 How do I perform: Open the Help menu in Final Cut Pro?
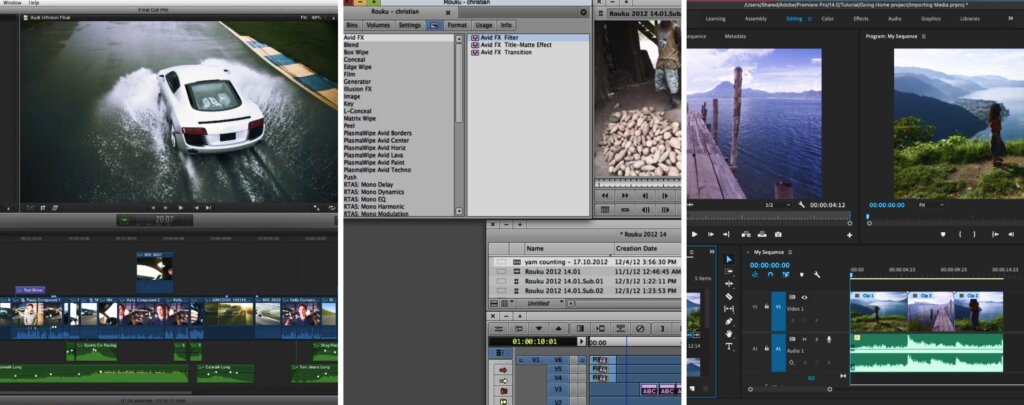(34, 3)
